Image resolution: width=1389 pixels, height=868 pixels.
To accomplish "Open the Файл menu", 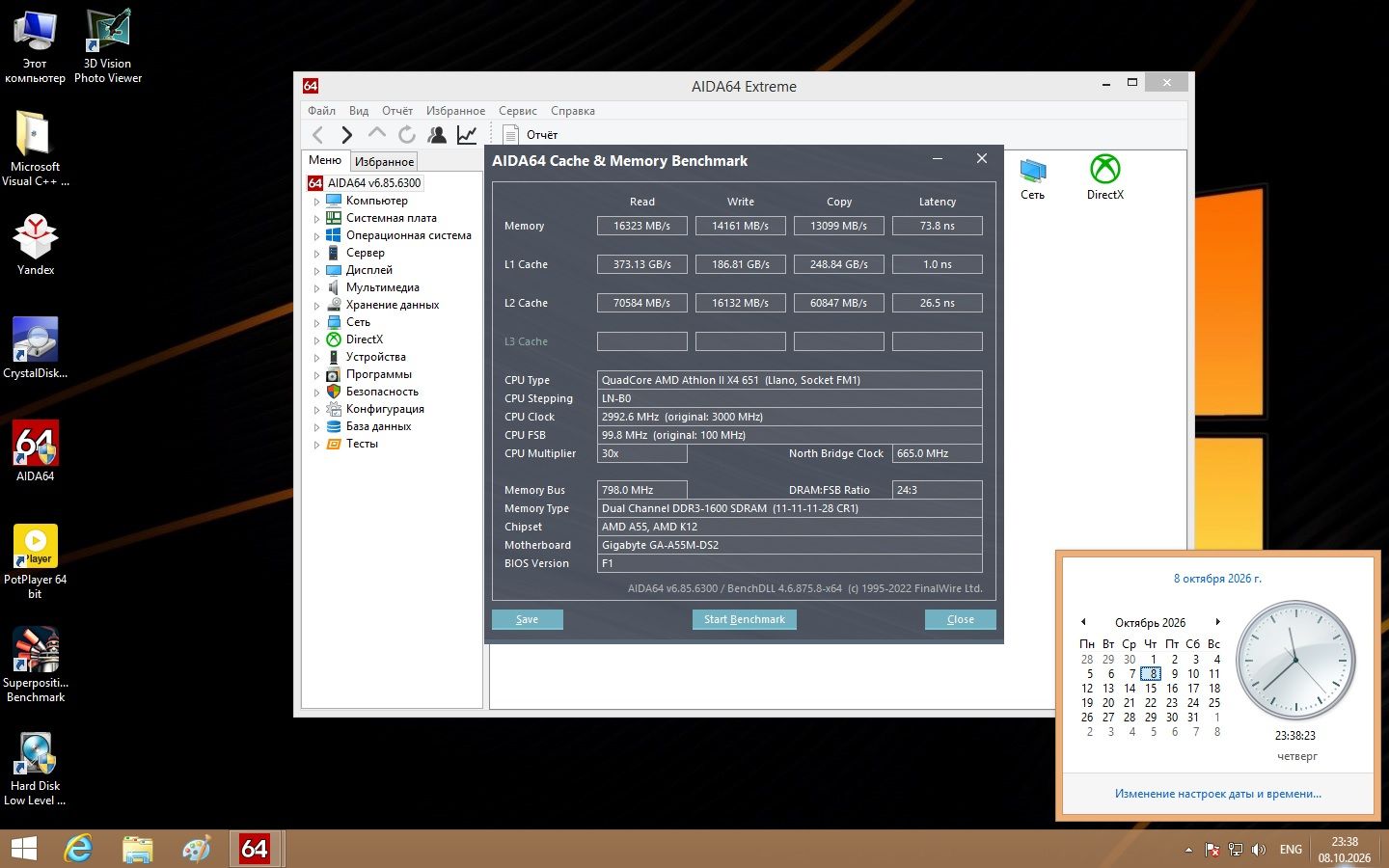I will (321, 111).
